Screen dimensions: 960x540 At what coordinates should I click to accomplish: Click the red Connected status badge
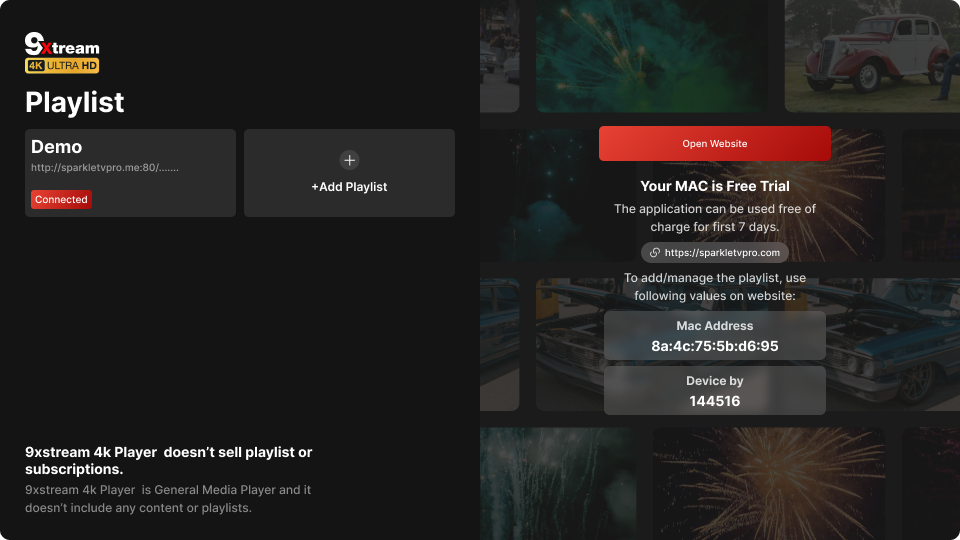click(61, 200)
